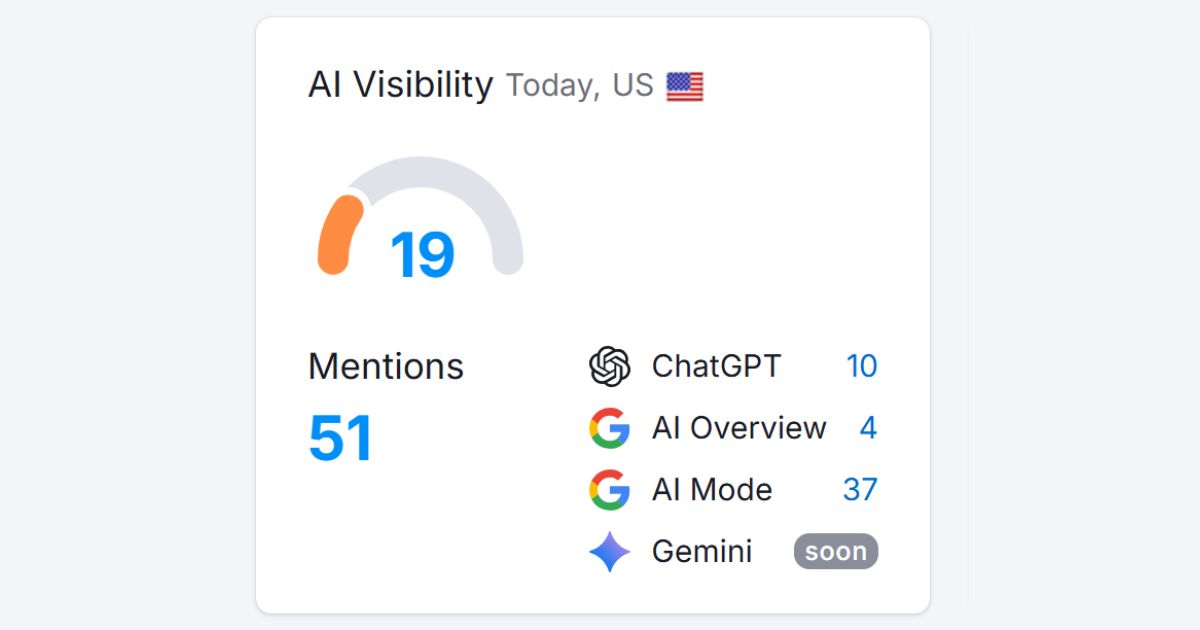The image size is (1200, 630).
Task: Click the US flag icon
Action: [685, 87]
